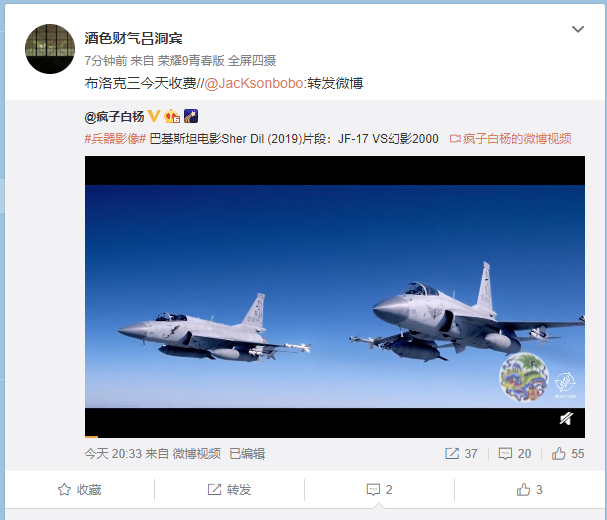607x520 pixels.
Task: Click the crown membership badge icon
Action: pos(171,116)
